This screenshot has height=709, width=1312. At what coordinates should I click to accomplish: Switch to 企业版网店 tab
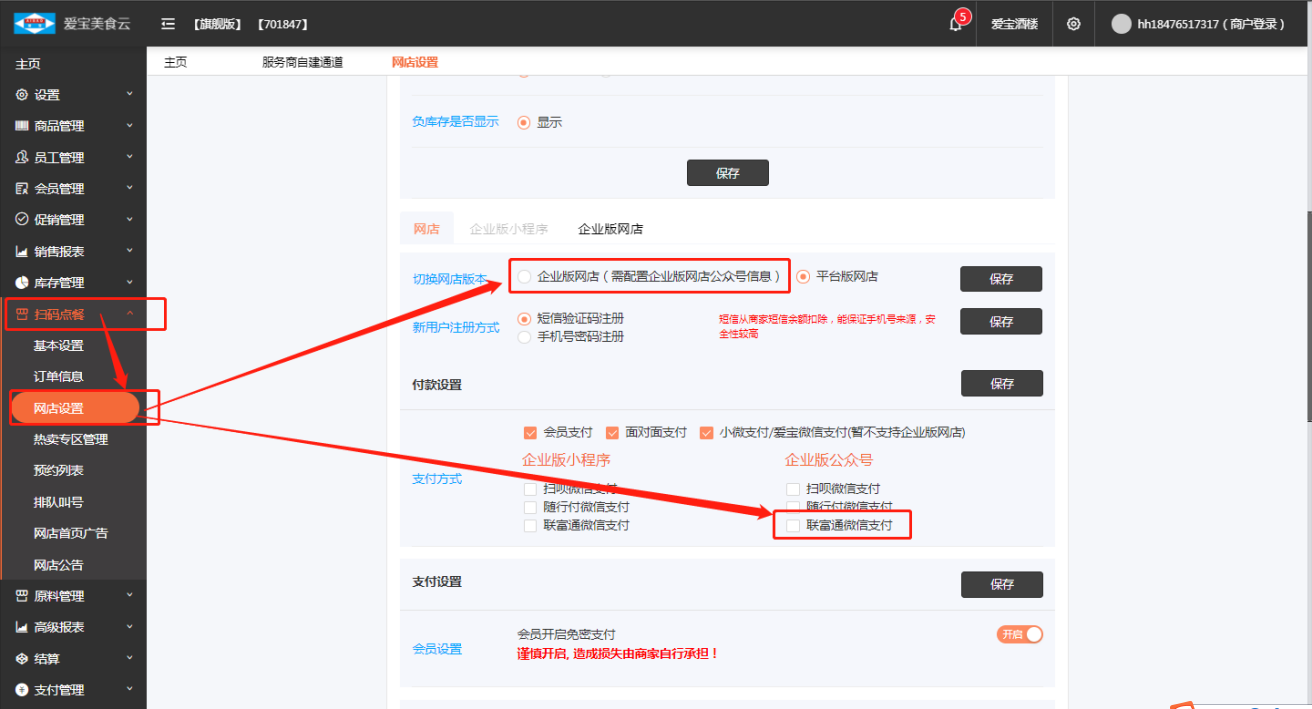[610, 229]
